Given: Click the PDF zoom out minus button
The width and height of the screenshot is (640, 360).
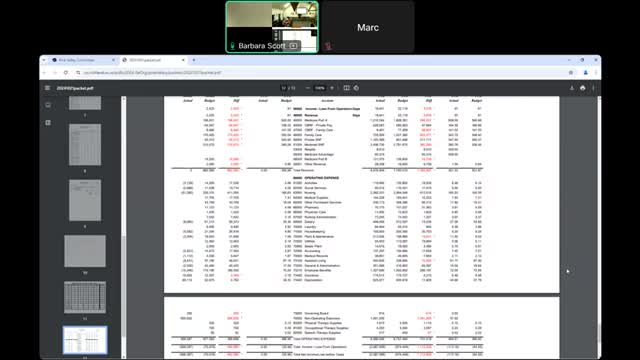Looking at the screenshot, I should 307,88.
